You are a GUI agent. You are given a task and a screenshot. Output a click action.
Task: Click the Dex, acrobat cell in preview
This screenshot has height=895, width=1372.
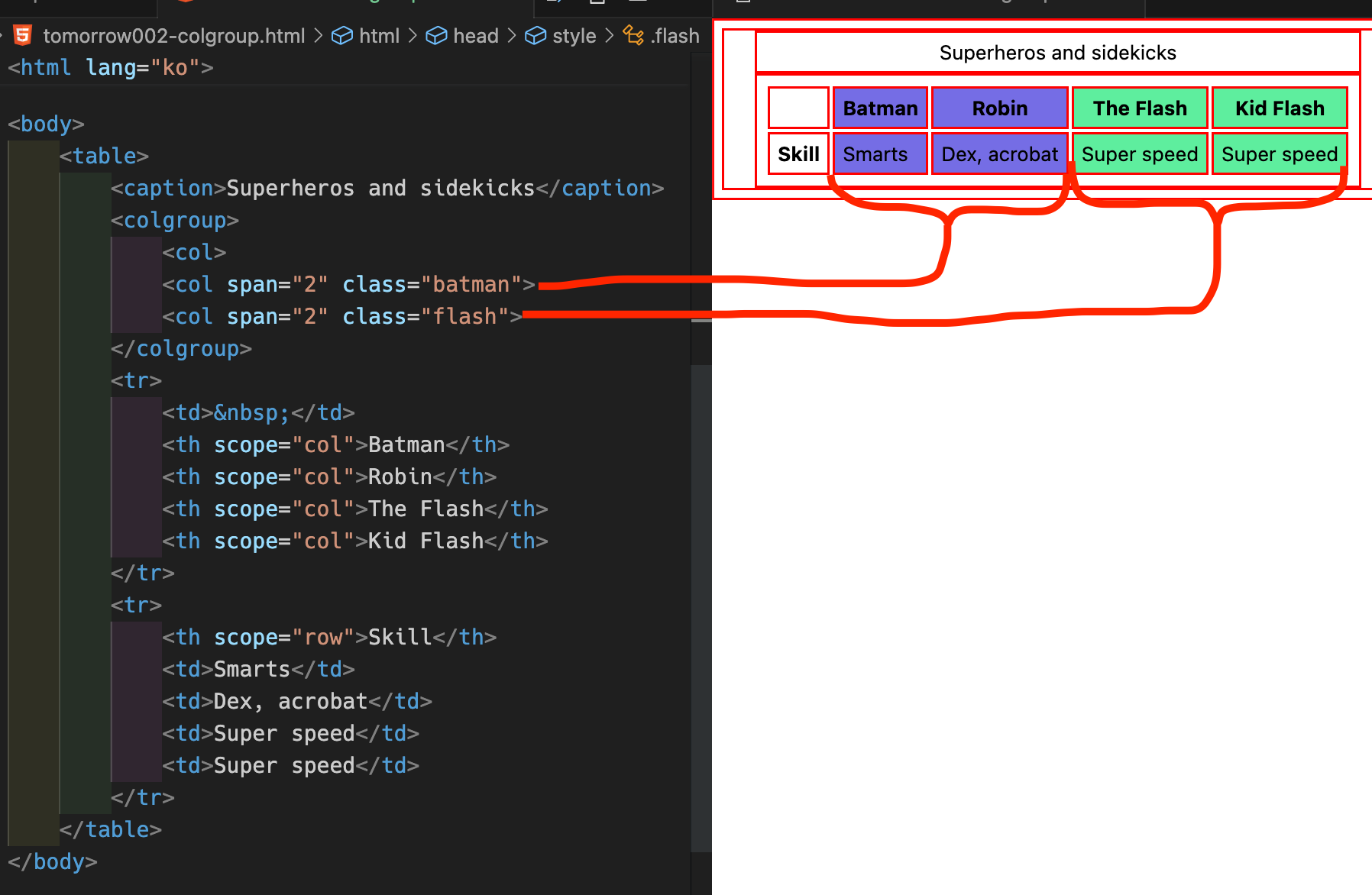click(999, 154)
